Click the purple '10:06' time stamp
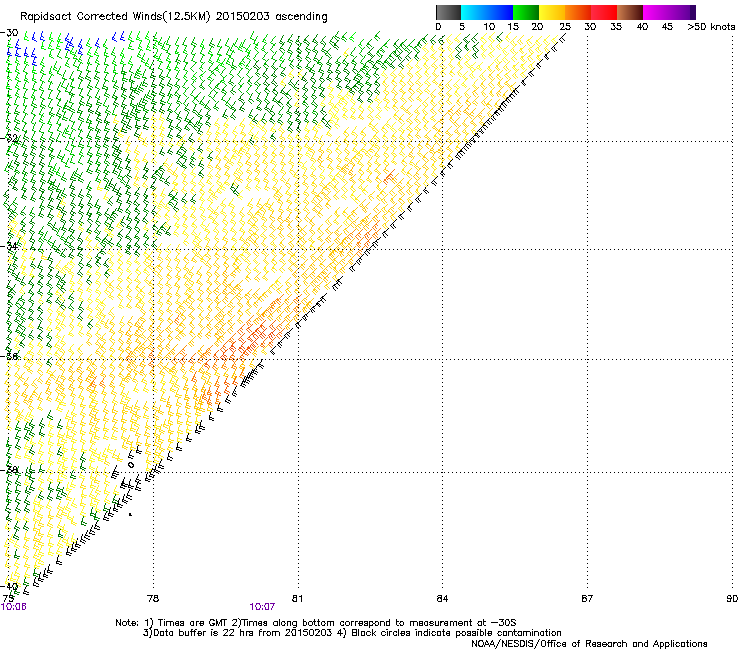This screenshot has height=650, width=740. tap(14, 607)
